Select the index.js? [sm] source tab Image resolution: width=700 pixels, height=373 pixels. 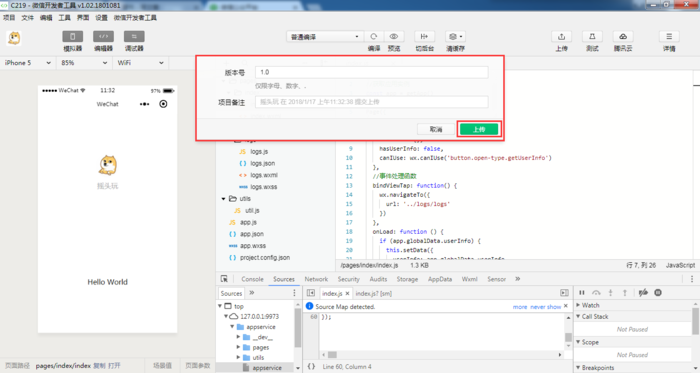[374, 293]
